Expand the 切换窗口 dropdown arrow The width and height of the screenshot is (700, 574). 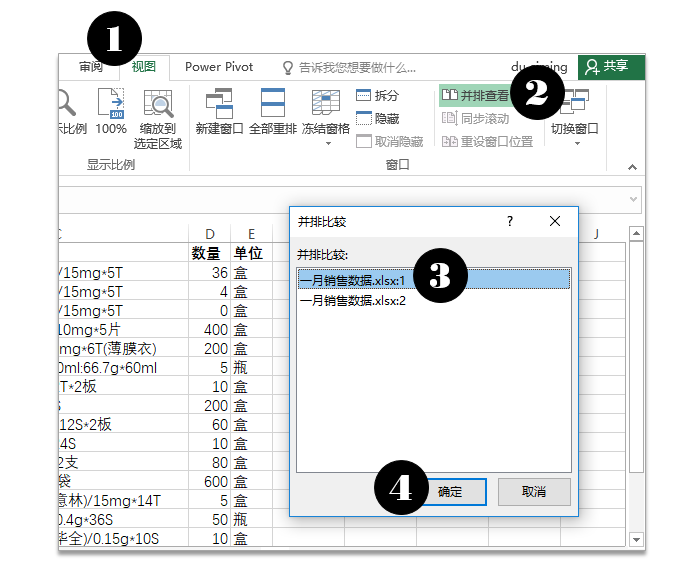click(577, 144)
